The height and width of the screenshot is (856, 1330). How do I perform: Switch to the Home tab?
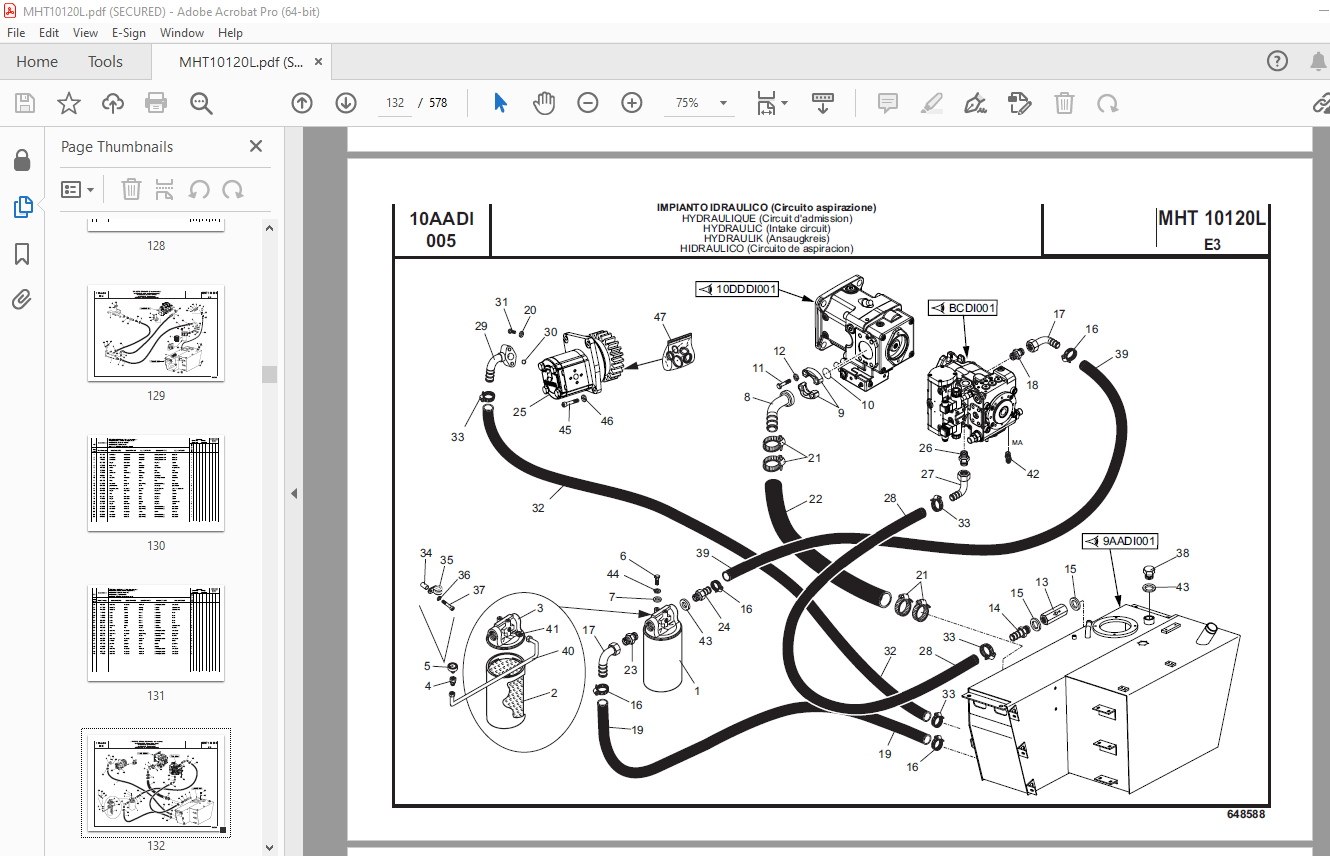pyautogui.click(x=37, y=62)
